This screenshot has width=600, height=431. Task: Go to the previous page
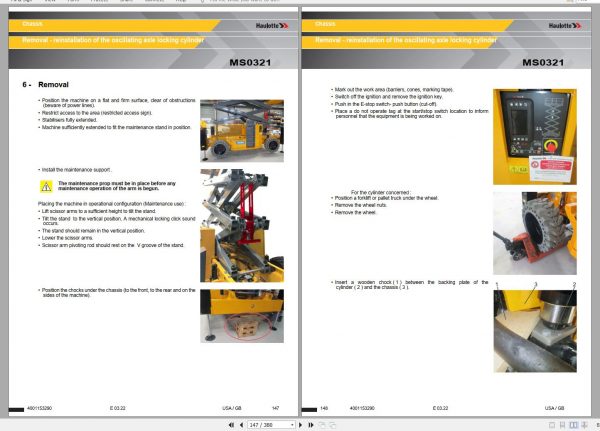(241, 425)
